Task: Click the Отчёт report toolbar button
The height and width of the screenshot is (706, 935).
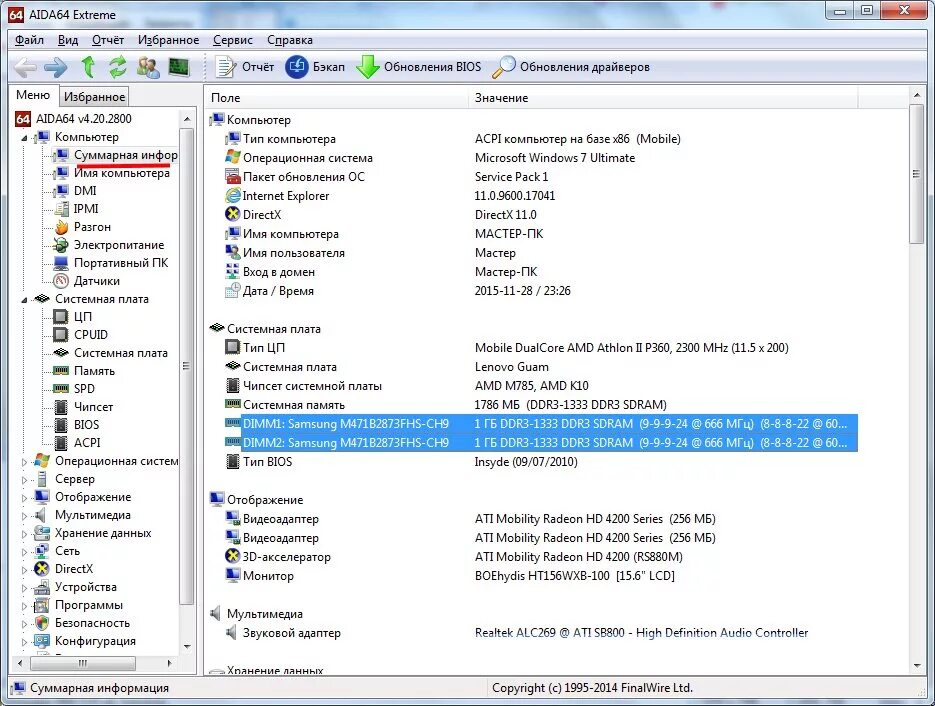Action: (x=244, y=67)
